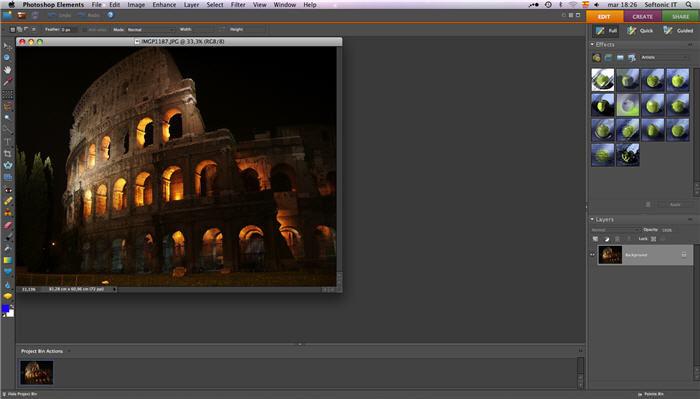The image size is (700, 399).
Task: Open the layer blend mode dropdown
Action: [x=615, y=230]
